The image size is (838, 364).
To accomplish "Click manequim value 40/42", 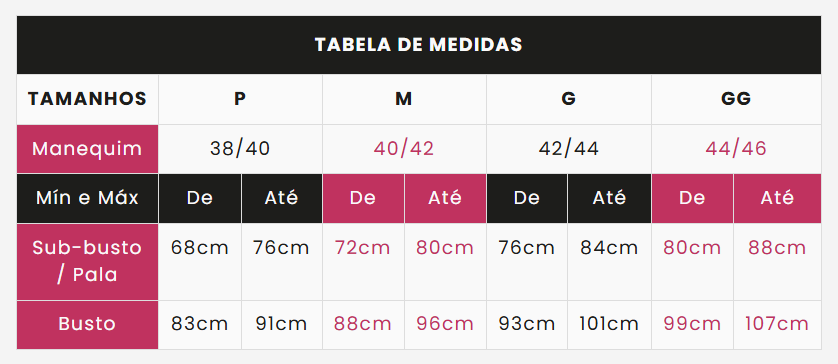I will (x=404, y=149).
